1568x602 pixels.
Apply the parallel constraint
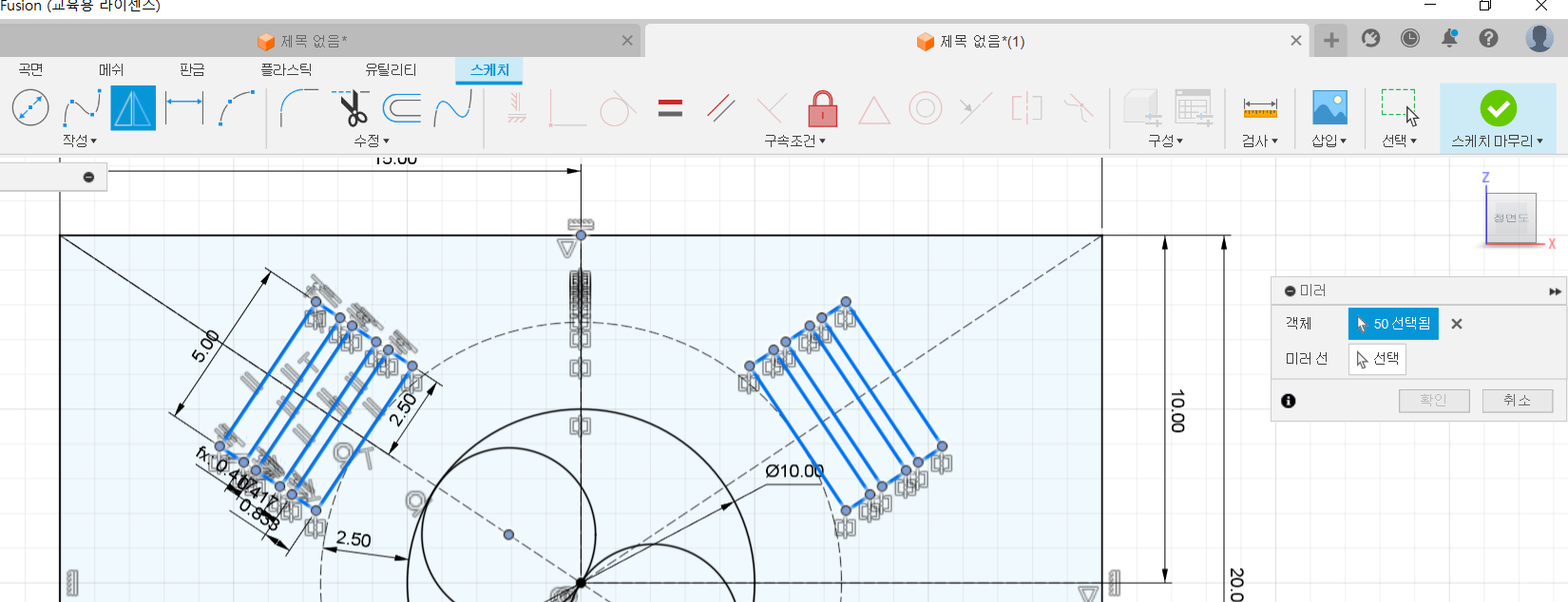(721, 108)
